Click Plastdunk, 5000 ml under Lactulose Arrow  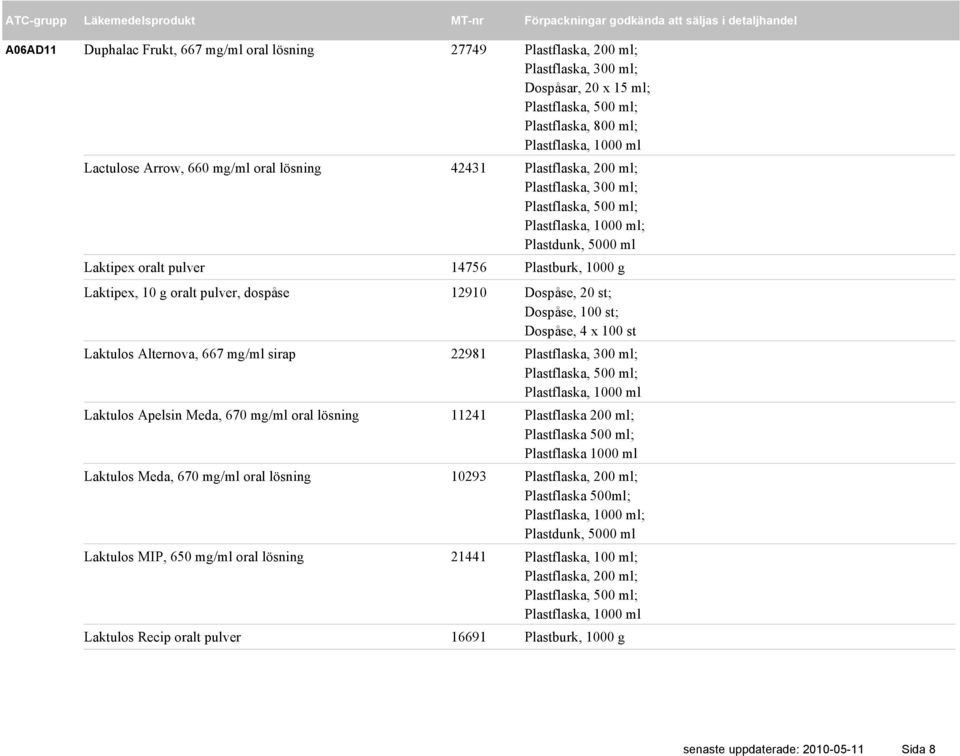click(580, 245)
